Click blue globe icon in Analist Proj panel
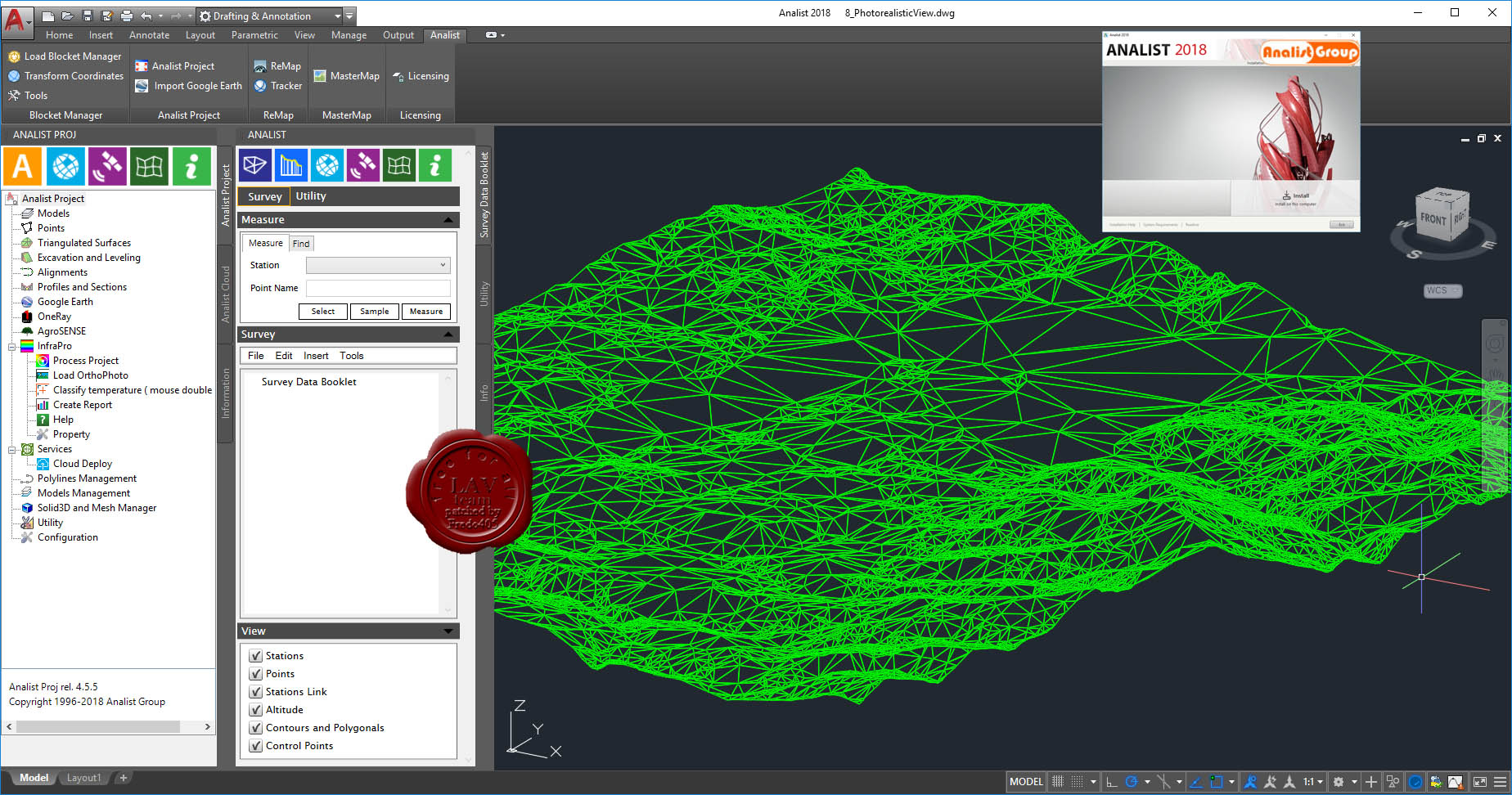The width and height of the screenshot is (1512, 795). tap(65, 167)
